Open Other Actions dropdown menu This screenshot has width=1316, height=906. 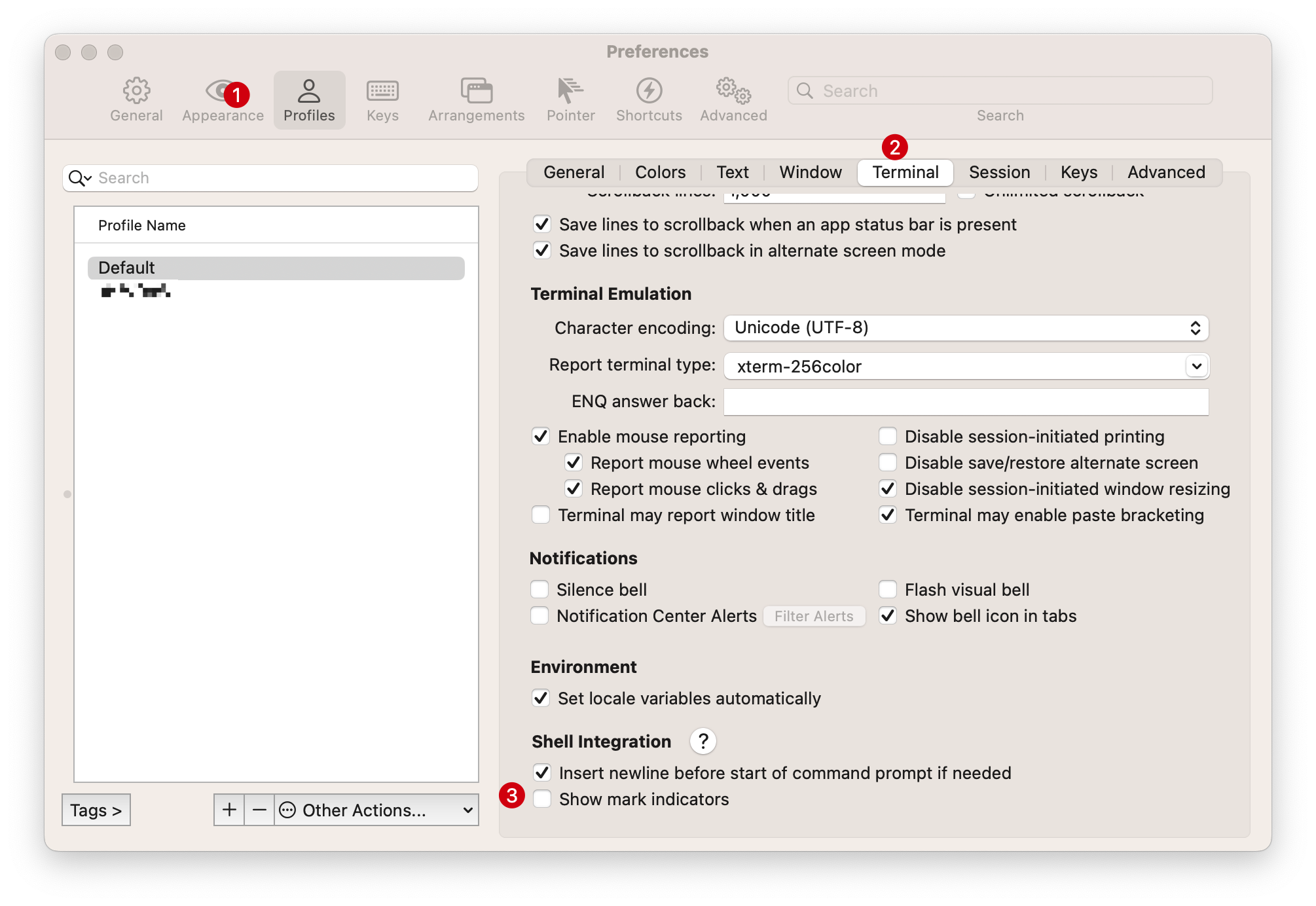[376, 810]
